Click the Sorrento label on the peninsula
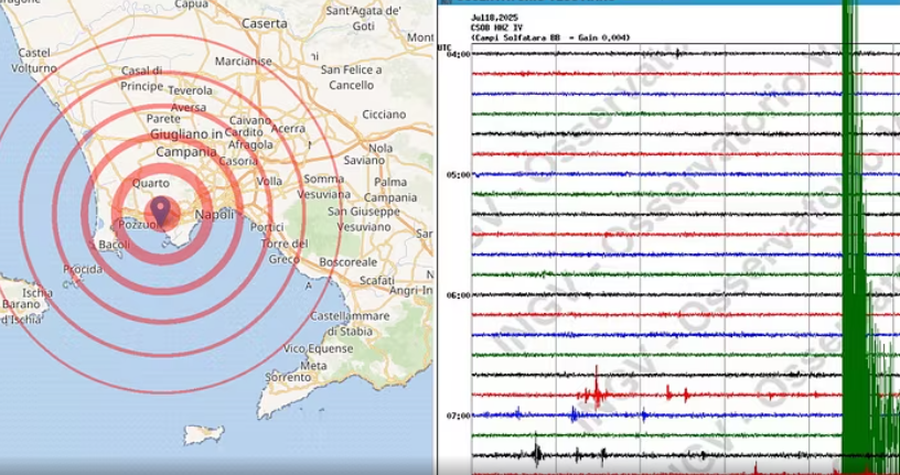This screenshot has height=475, width=900. pos(288,378)
